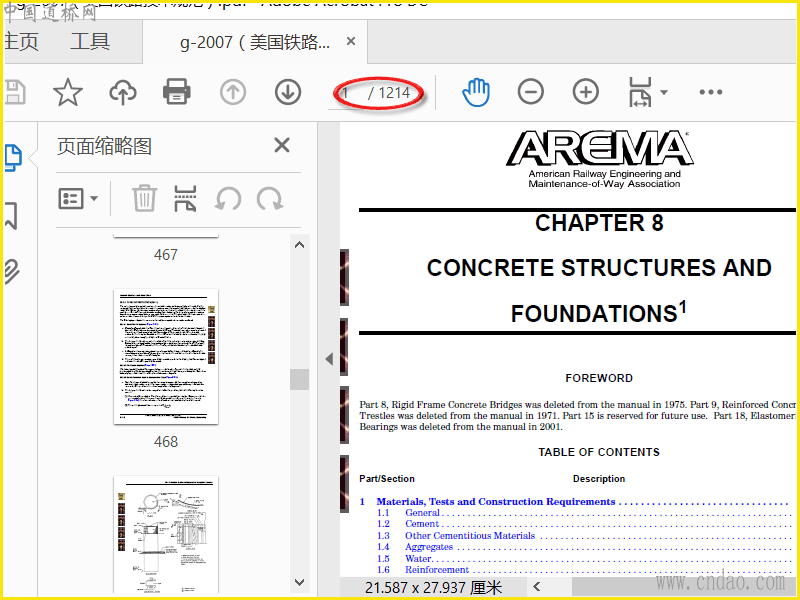Click the page label 468
This screenshot has width=800, height=600.
point(166,442)
